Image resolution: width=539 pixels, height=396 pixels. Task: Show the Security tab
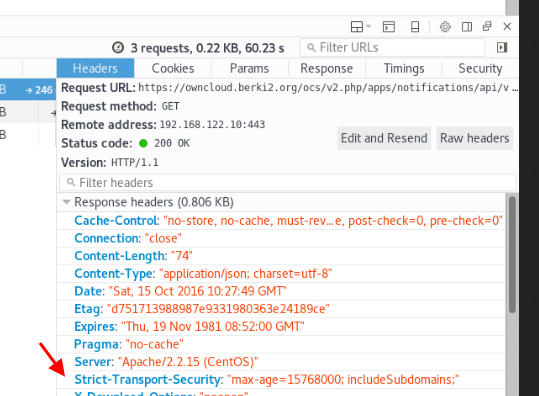click(x=480, y=68)
